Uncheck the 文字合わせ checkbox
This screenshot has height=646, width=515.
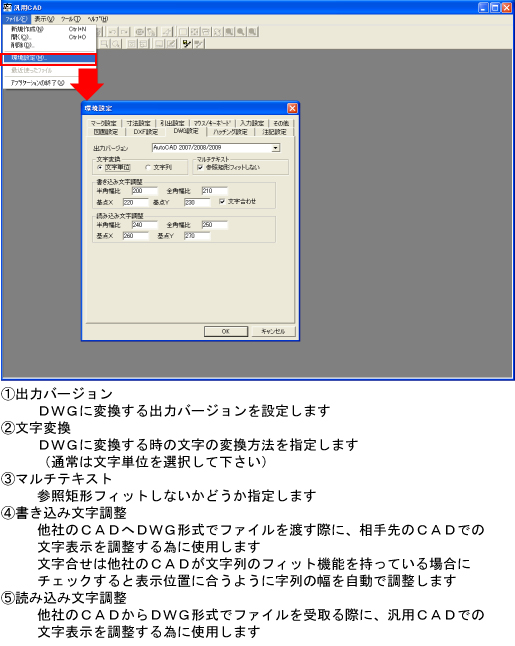[x=222, y=201]
